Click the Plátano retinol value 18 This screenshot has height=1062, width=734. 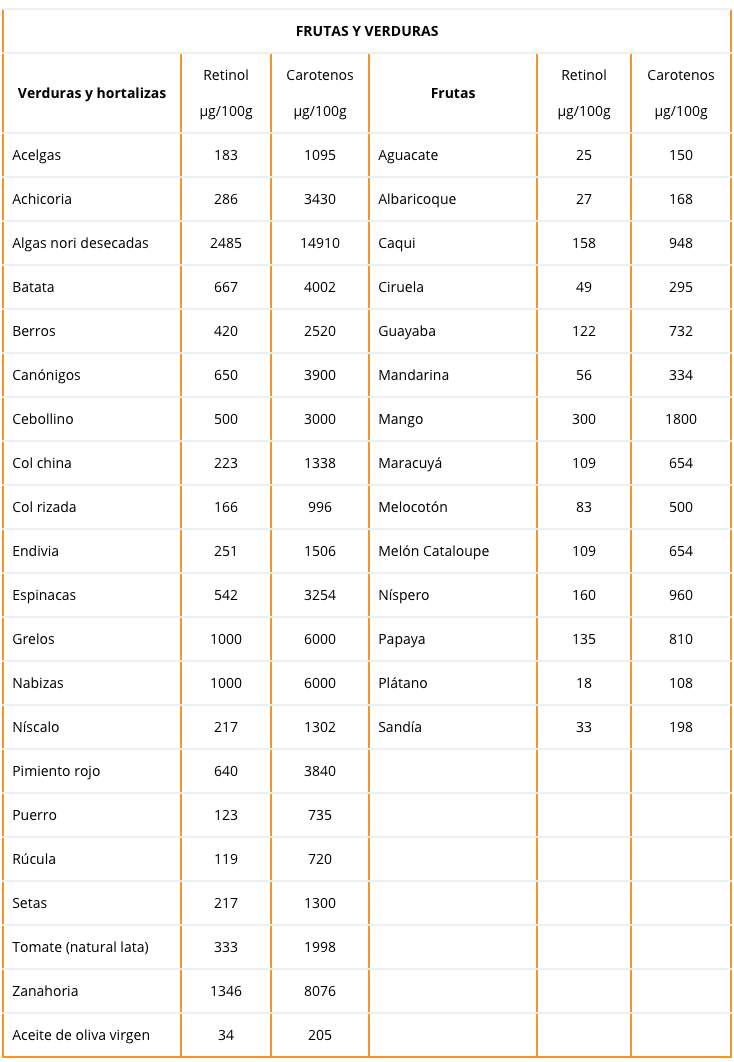point(584,683)
